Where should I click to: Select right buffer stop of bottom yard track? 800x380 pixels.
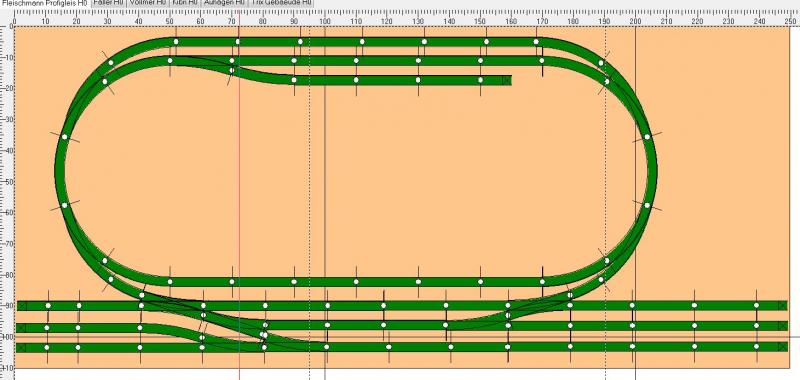[x=783, y=347]
